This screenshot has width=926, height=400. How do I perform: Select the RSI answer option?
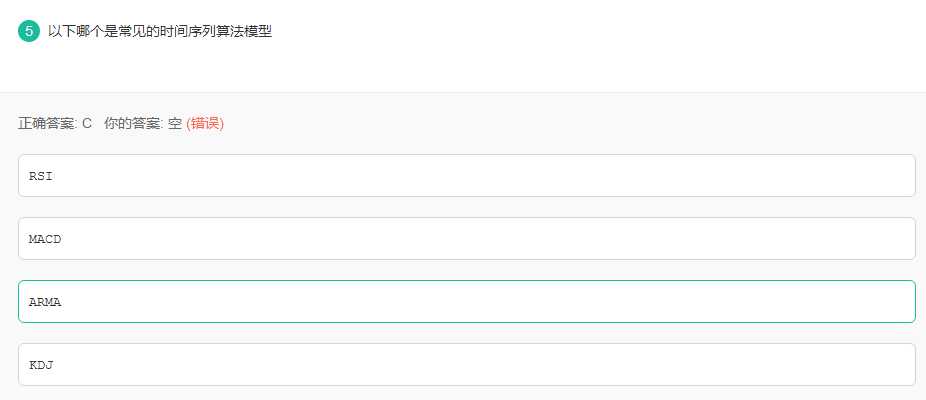pyautogui.click(x=467, y=175)
